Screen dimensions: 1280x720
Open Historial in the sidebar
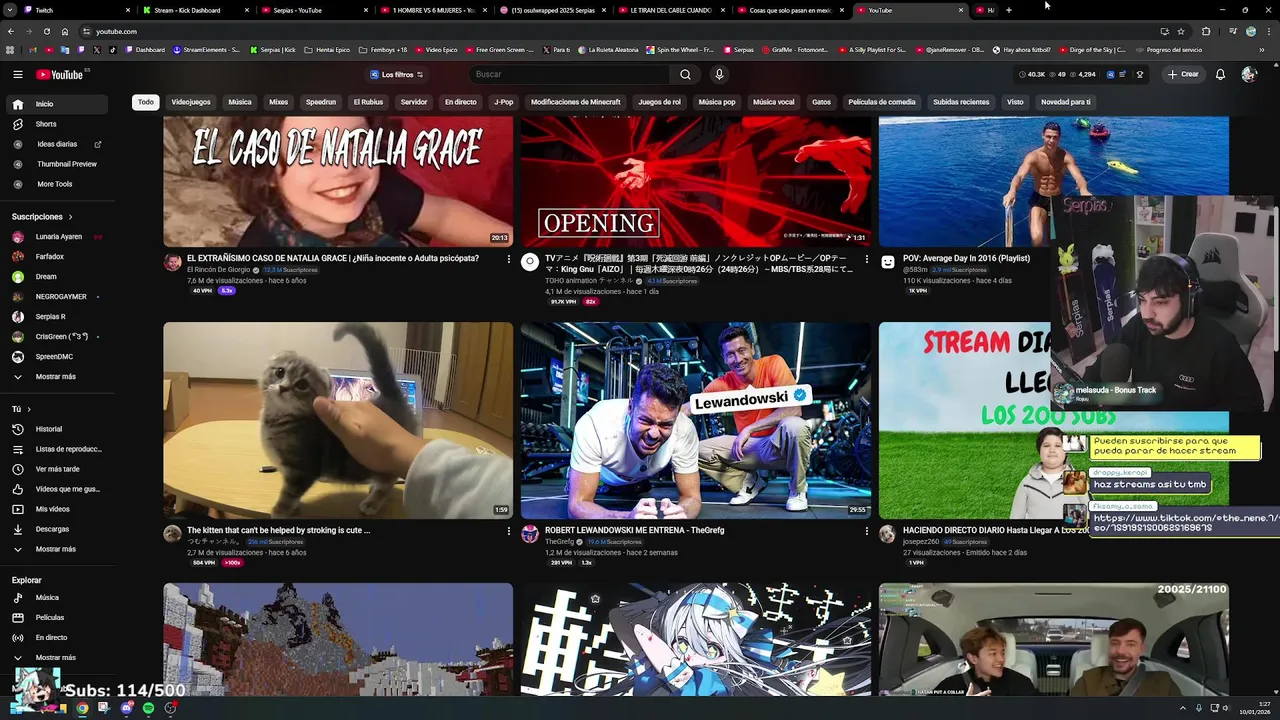point(56,429)
